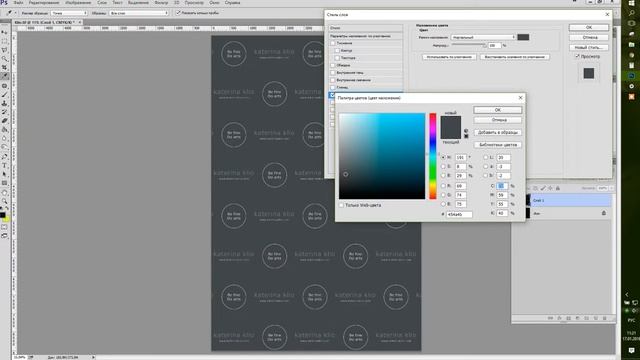Open the Файл menu

[18, 2]
